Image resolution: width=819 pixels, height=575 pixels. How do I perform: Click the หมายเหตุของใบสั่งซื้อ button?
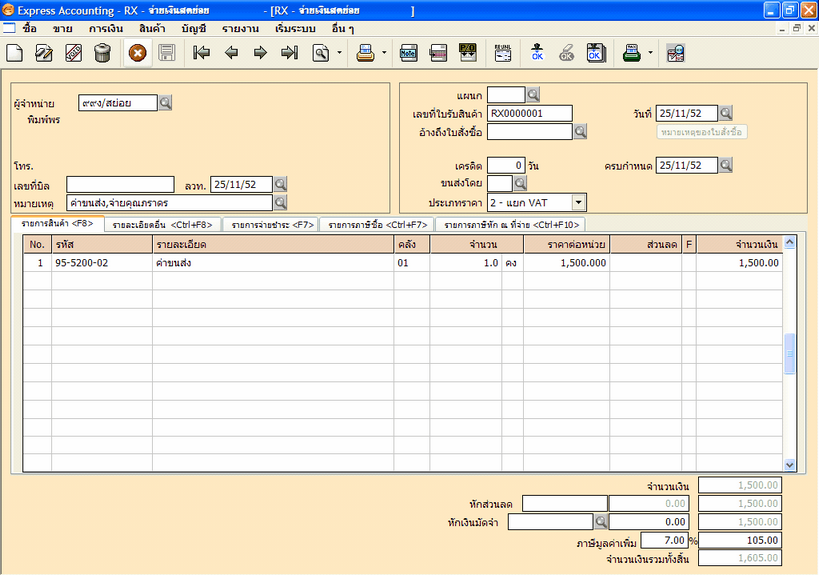pyautogui.click(x=702, y=132)
